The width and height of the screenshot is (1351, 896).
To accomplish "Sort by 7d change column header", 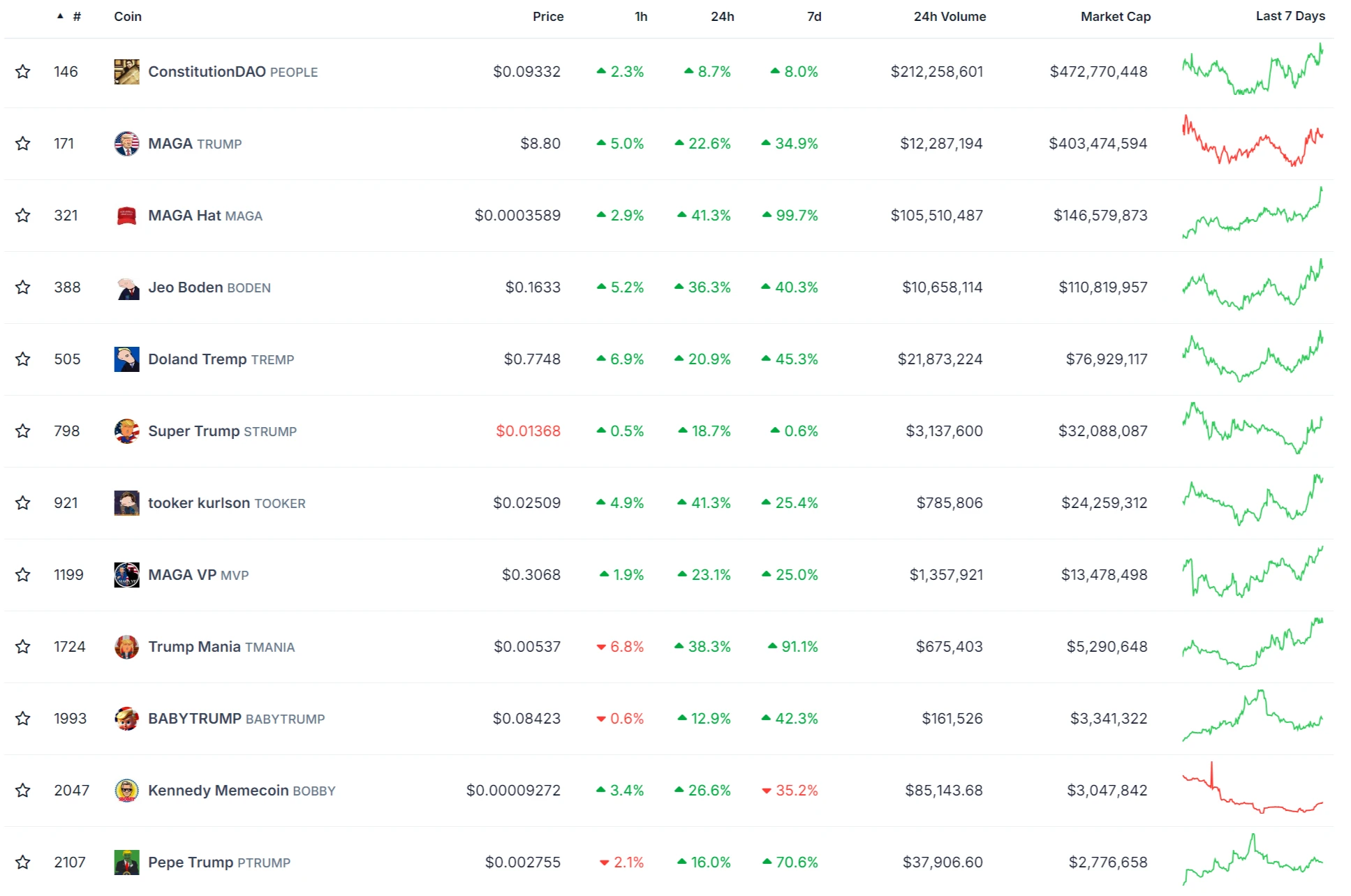I will click(813, 16).
